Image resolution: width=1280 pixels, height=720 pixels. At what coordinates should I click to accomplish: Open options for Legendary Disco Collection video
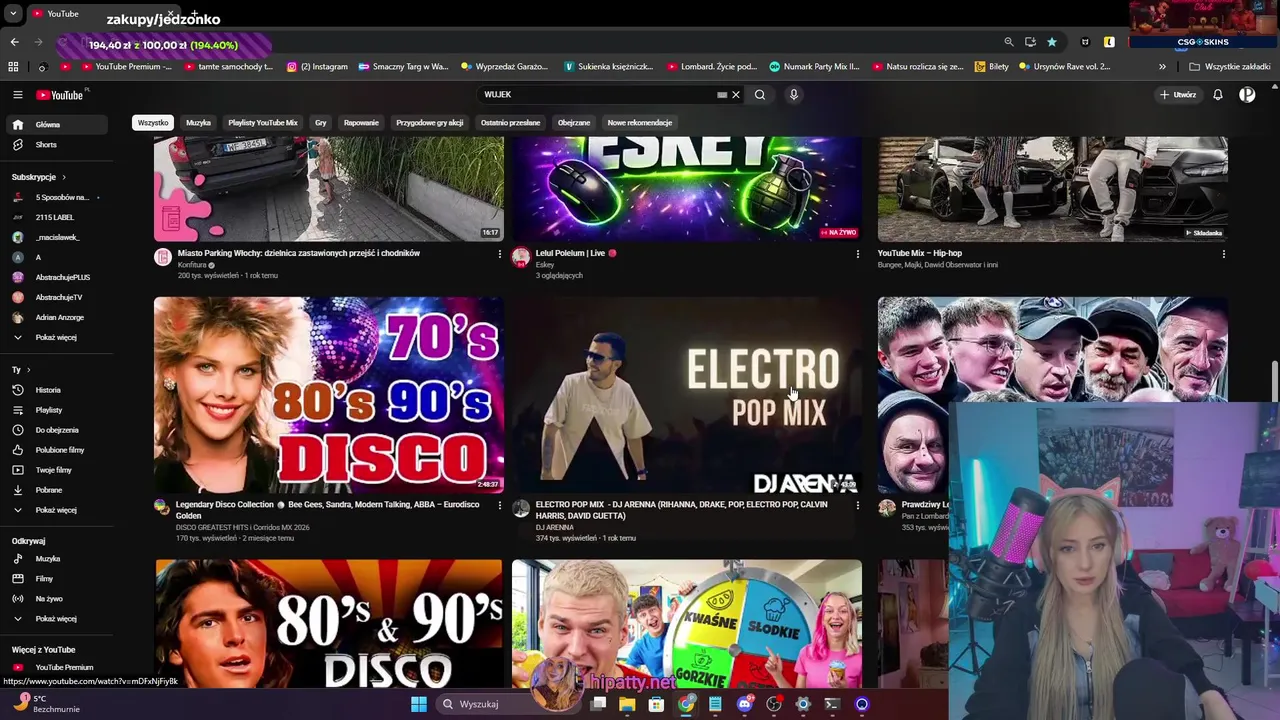[500, 505]
